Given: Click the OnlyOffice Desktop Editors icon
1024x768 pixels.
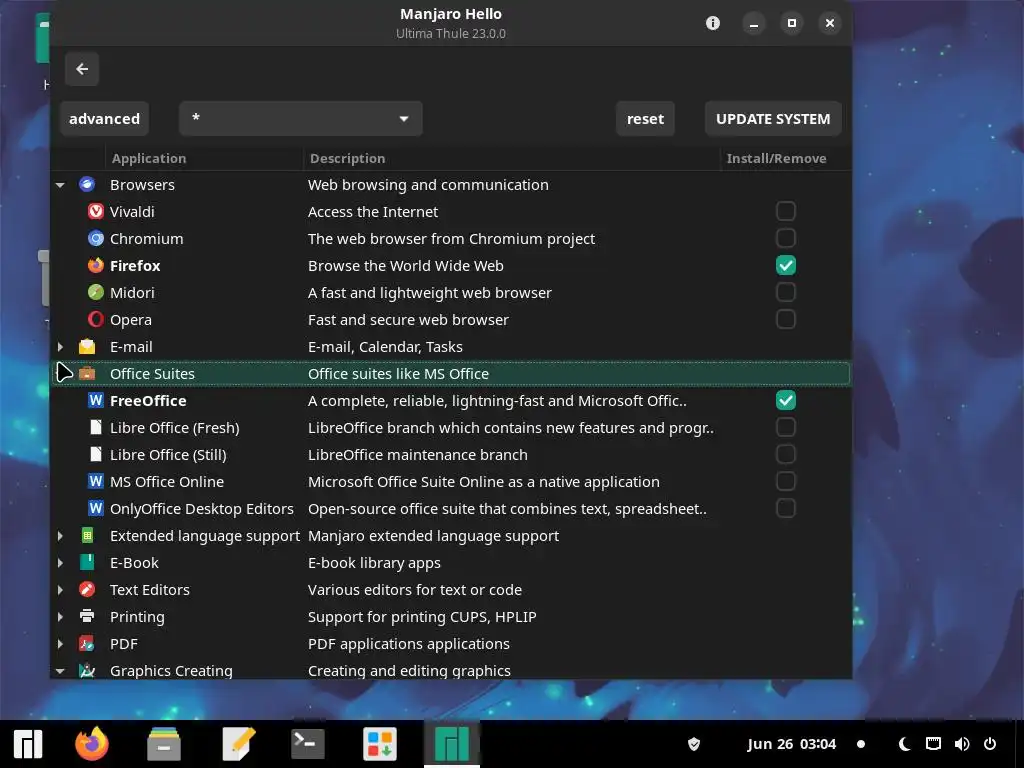Looking at the screenshot, I should [96, 508].
